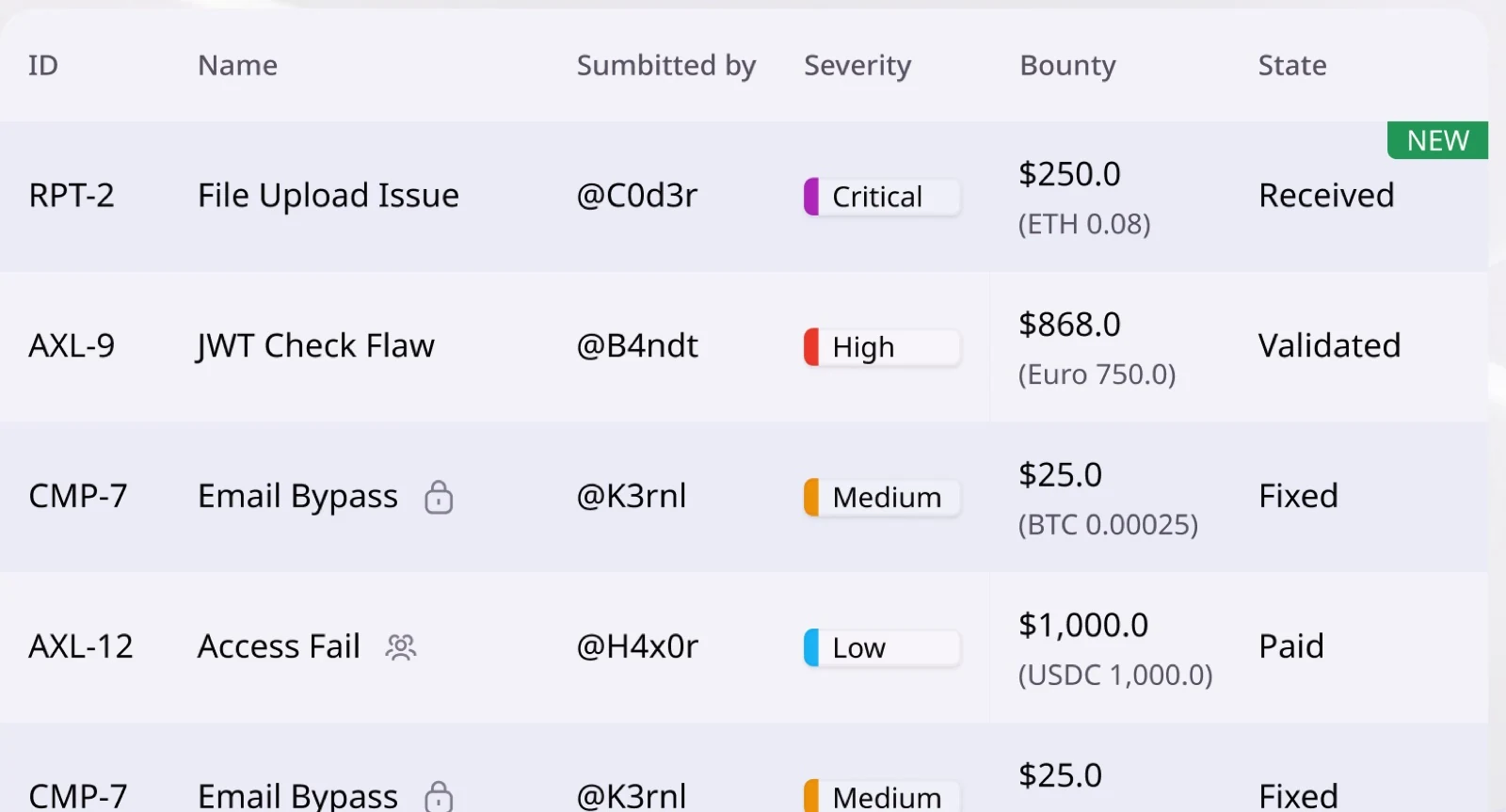Screen dimensions: 1506x812
Task: Open submitter profile @C0d3r
Action: pyautogui.click(x=637, y=196)
